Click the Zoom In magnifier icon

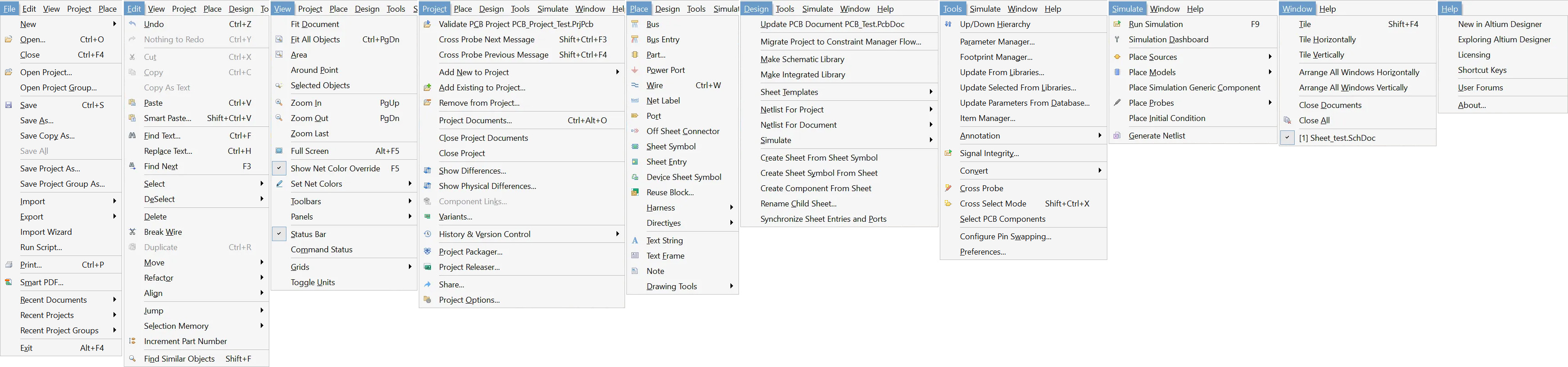tap(279, 103)
